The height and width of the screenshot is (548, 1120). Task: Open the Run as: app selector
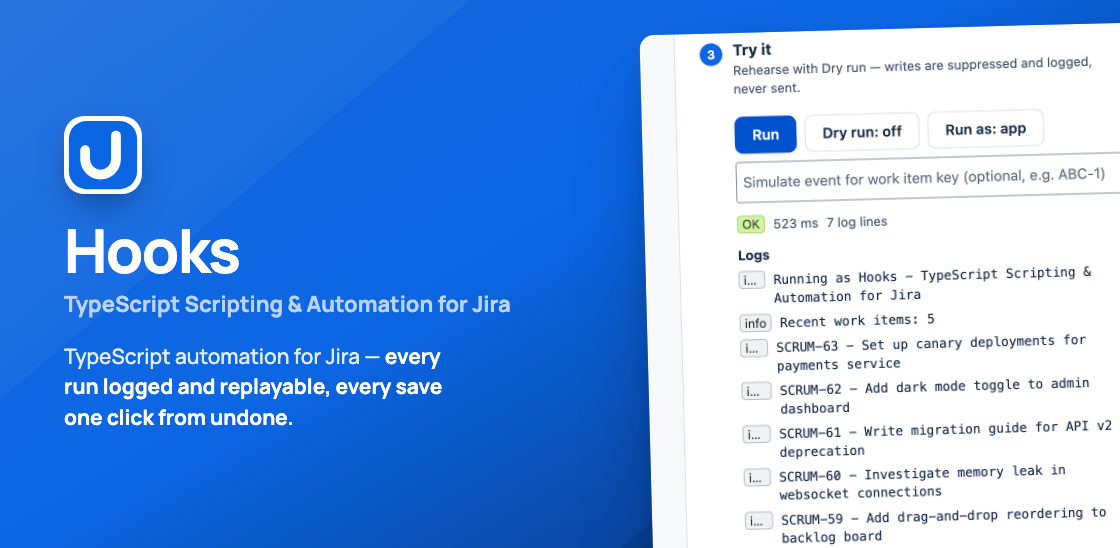(x=986, y=129)
